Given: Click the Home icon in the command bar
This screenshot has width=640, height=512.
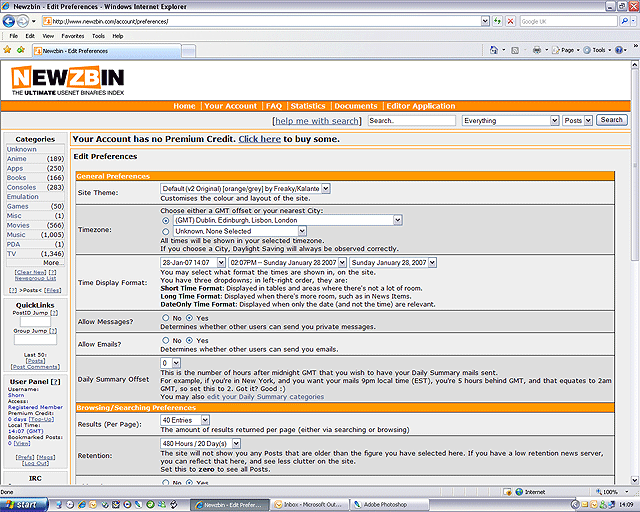Looking at the screenshot, I should pyautogui.click(x=494, y=50).
